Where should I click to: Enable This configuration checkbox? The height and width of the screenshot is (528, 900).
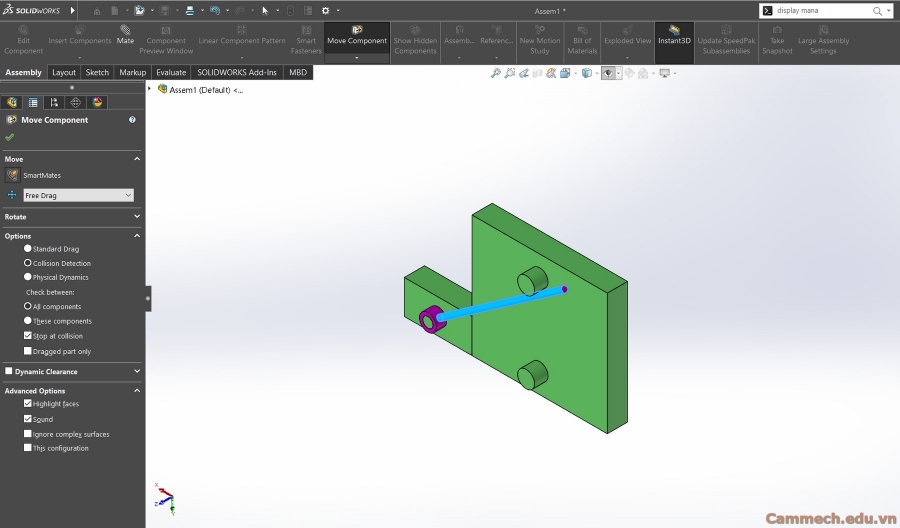[x=28, y=448]
